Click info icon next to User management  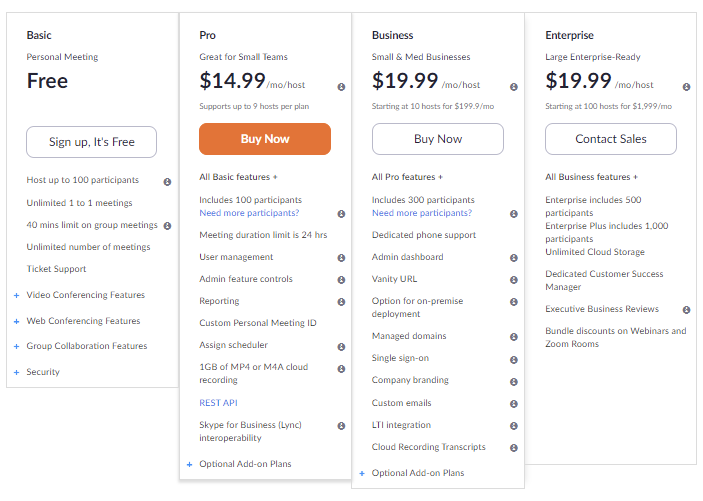pos(341,257)
